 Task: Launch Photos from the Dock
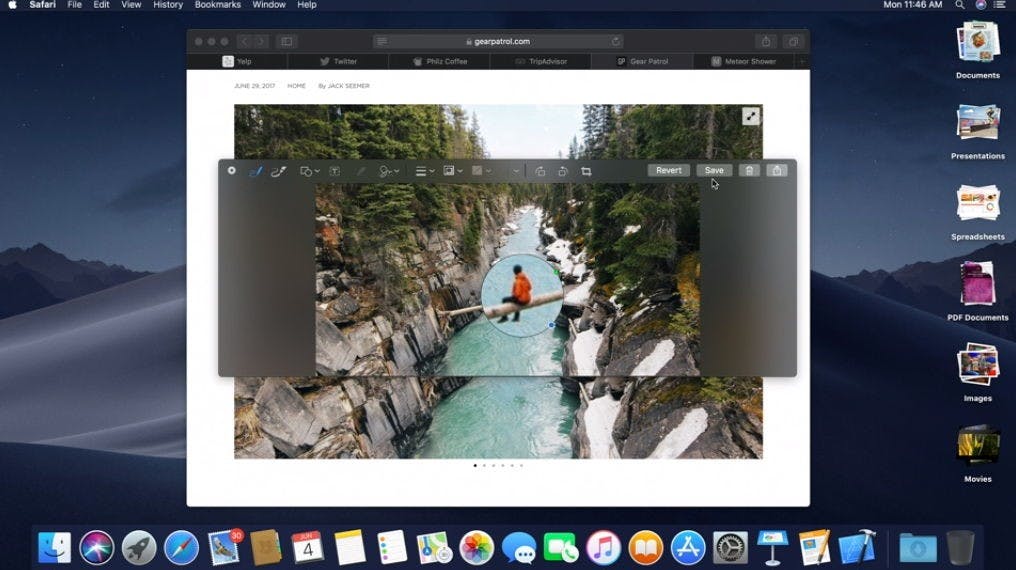(x=476, y=547)
